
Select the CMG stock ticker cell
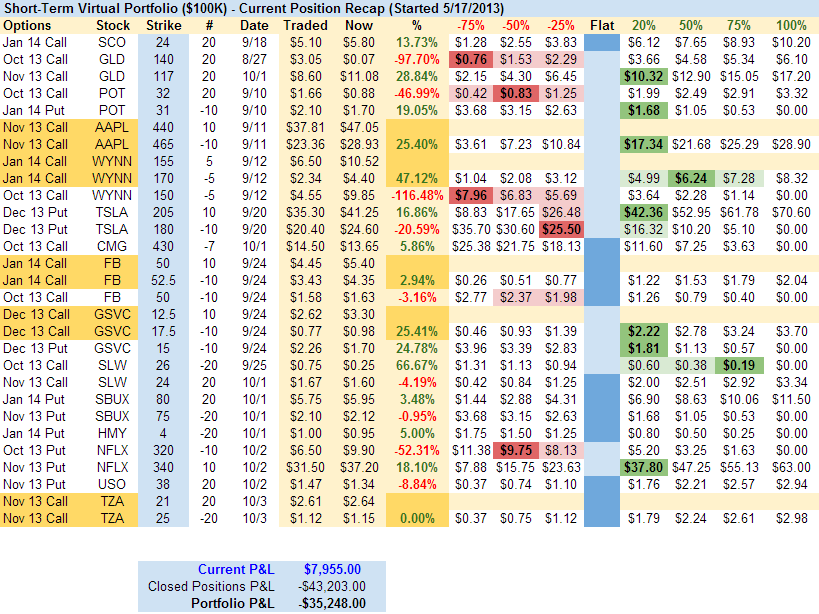click(112, 246)
